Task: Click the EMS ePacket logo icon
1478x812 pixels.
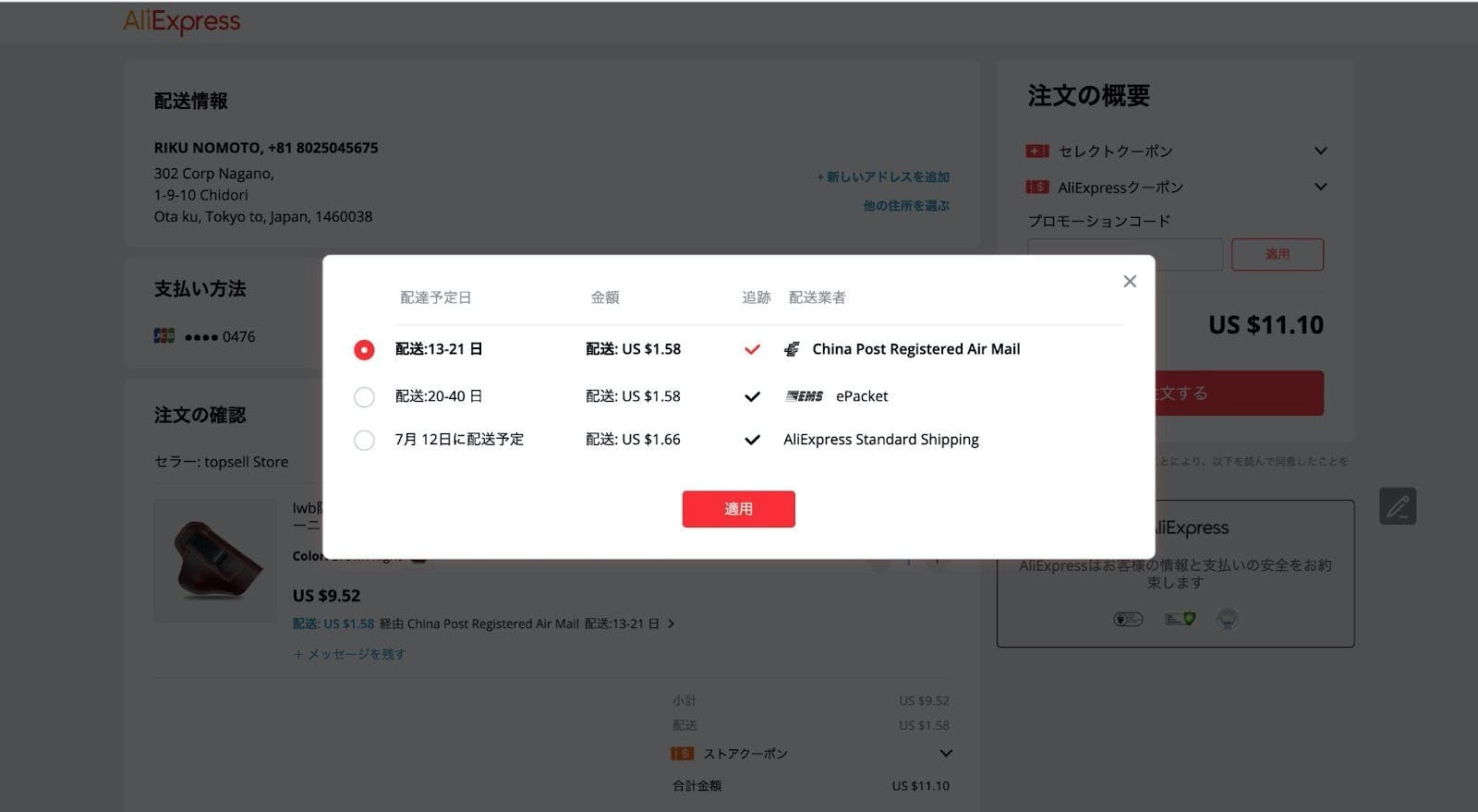Action: point(804,396)
